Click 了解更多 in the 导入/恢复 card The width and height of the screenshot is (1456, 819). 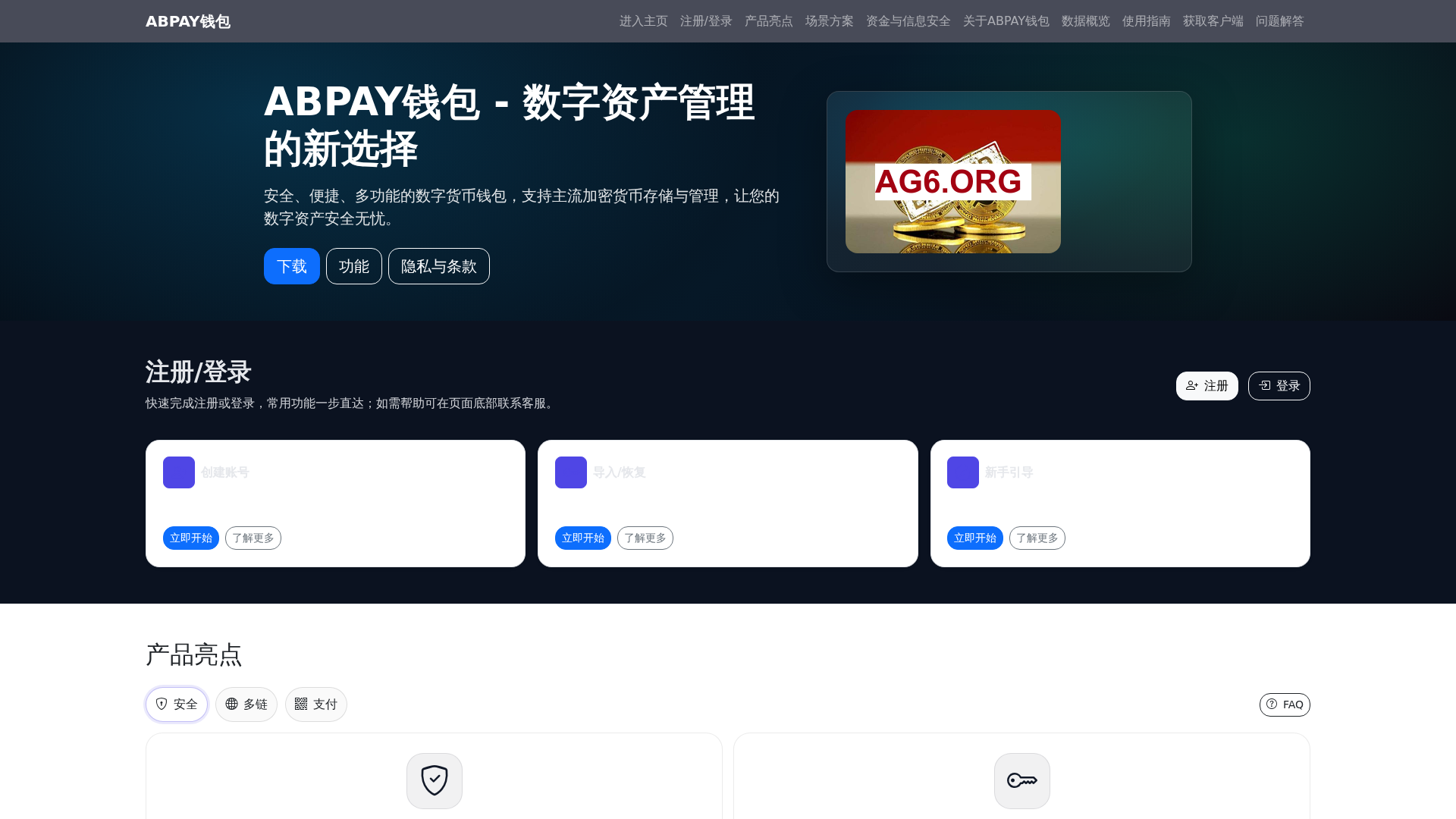click(x=645, y=538)
